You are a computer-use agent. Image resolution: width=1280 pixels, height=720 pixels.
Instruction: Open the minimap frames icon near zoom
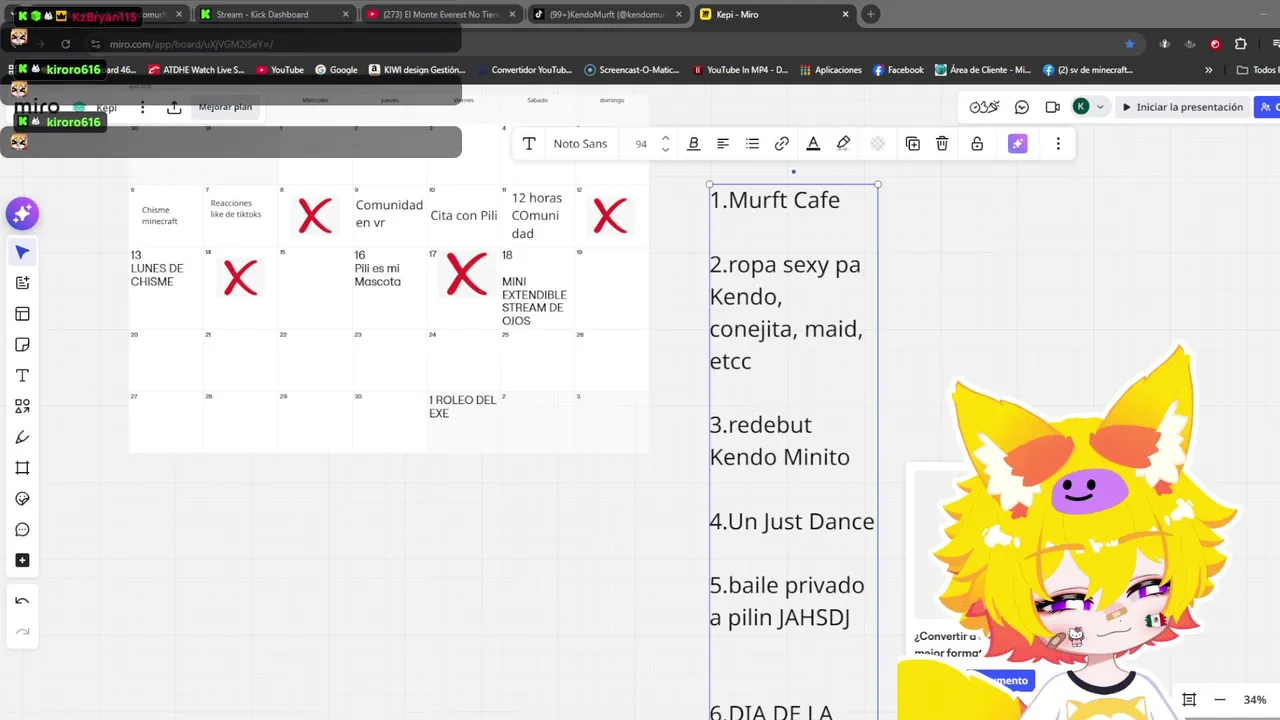tap(1189, 700)
